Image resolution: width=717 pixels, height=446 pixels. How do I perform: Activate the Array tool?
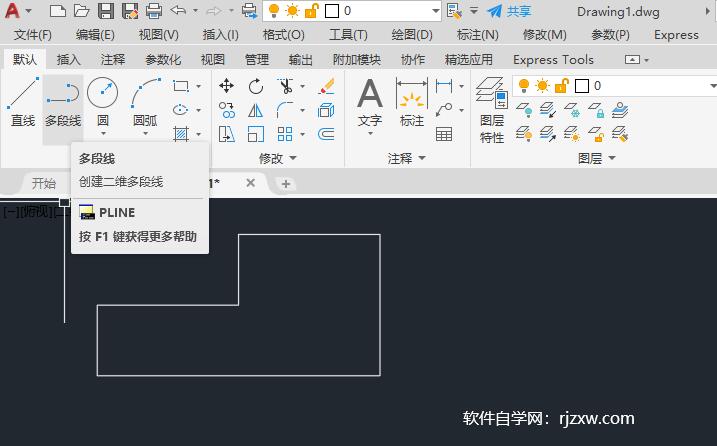coord(285,134)
